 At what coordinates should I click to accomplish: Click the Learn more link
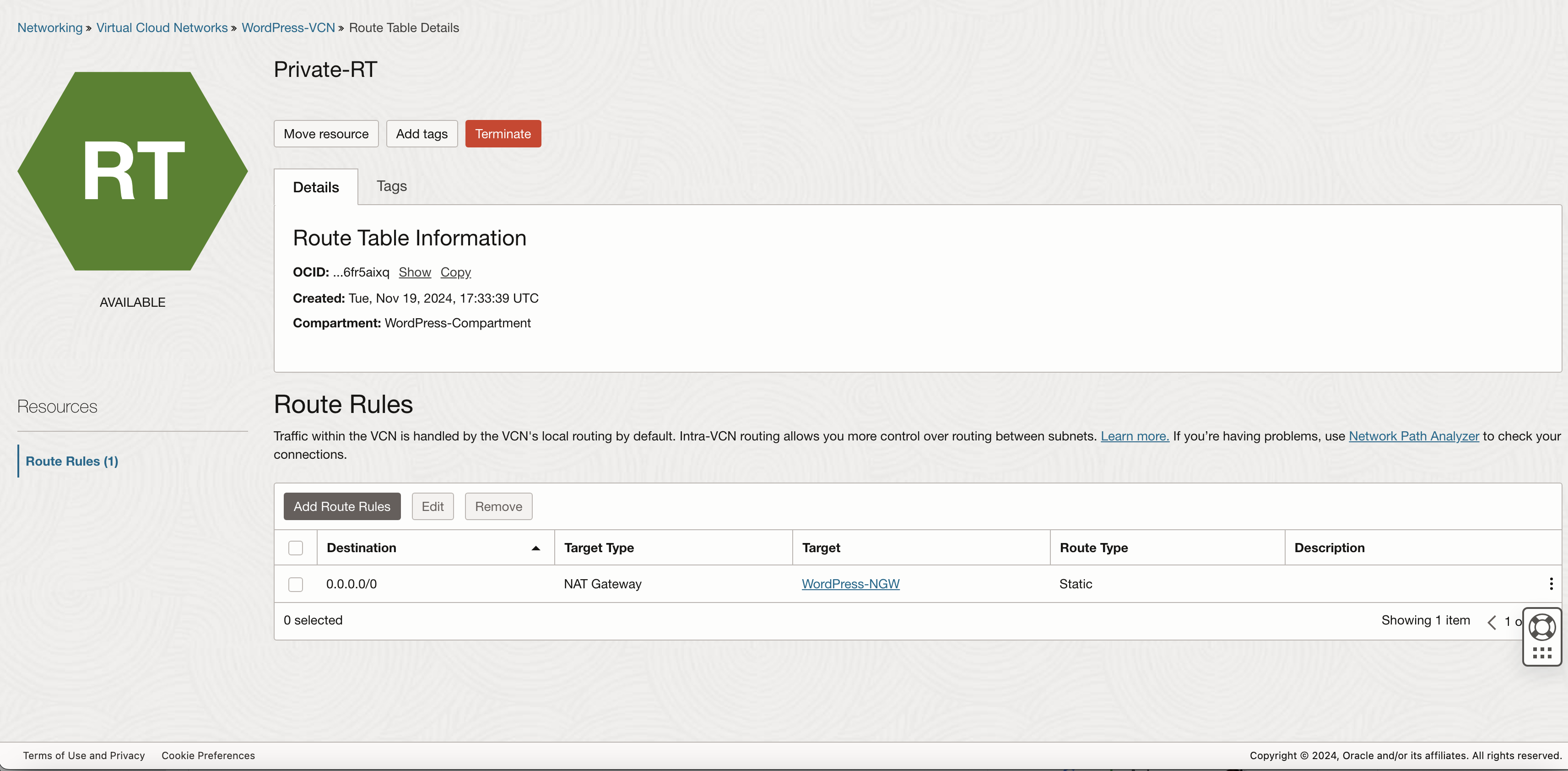(x=1134, y=435)
